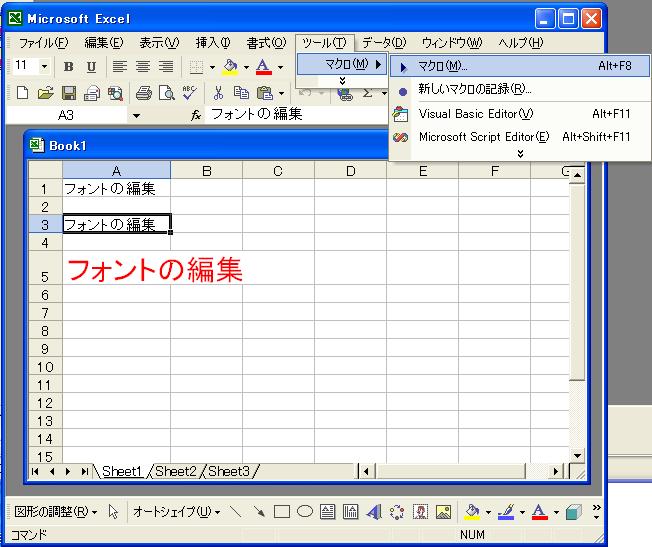Screen dimensions: 652x547
Task: Select Oval drawing tool
Action: pyautogui.click(x=305, y=512)
